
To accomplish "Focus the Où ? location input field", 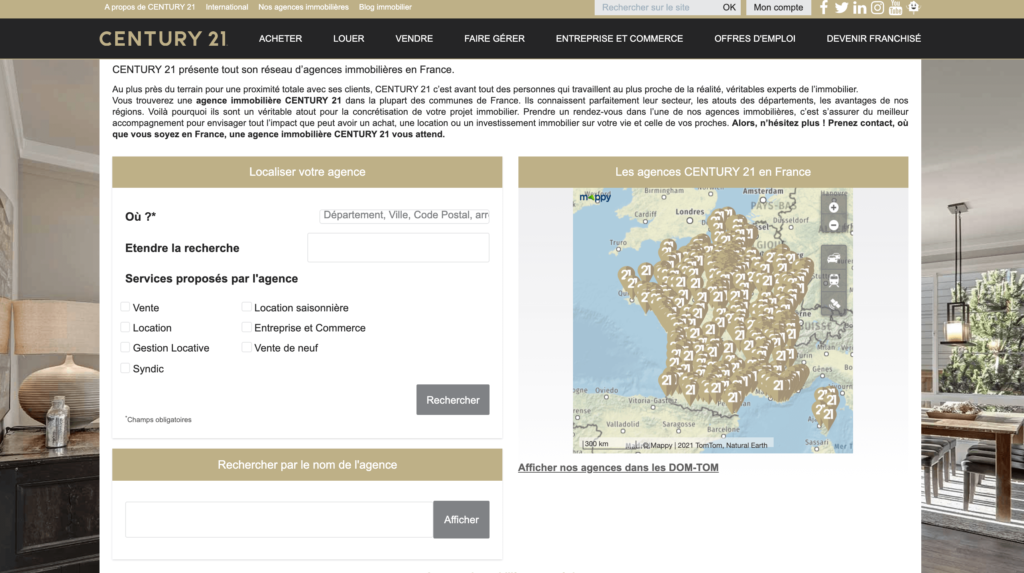I will tap(404, 215).
